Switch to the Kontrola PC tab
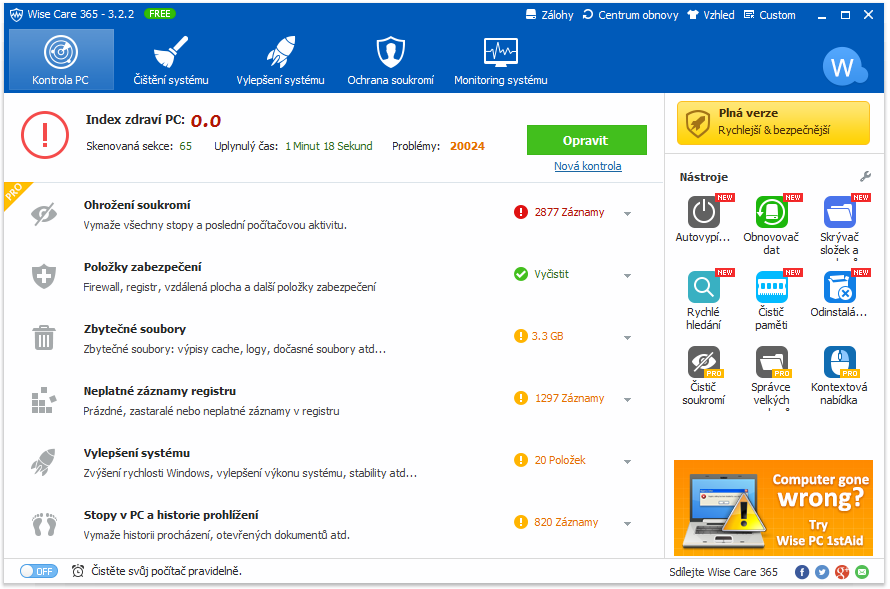The width and height of the screenshot is (890, 589). pos(61,60)
